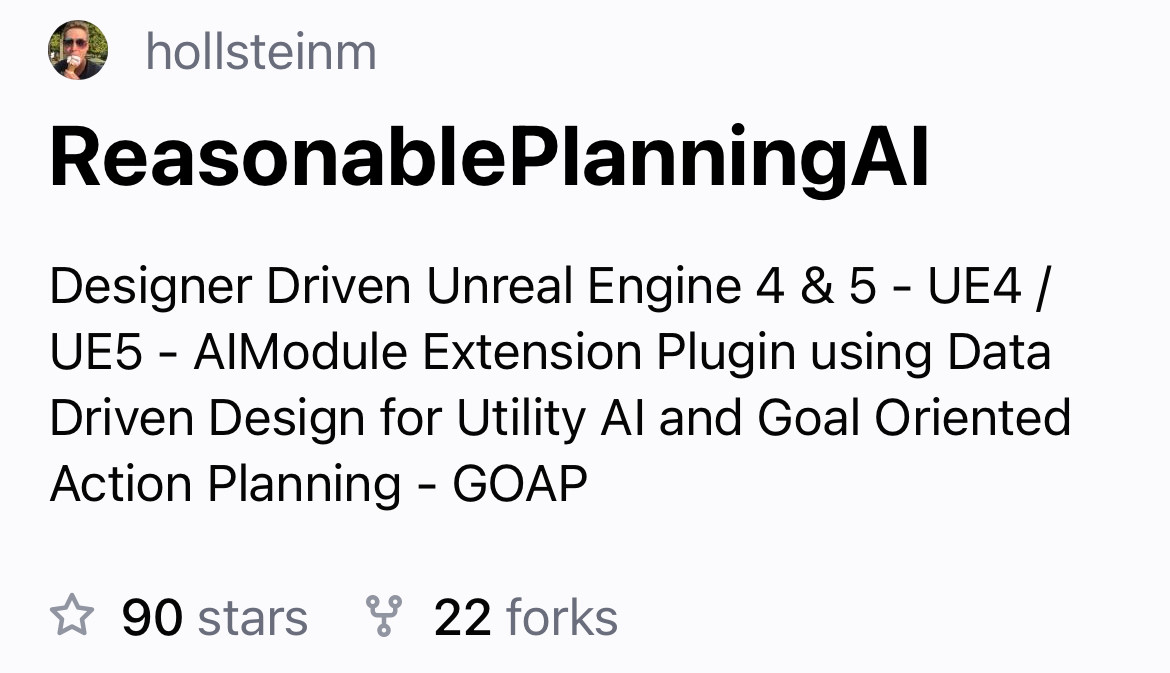The image size is (1170, 673).
Task: Click the words "Extension Plugin"
Action: tap(609, 353)
